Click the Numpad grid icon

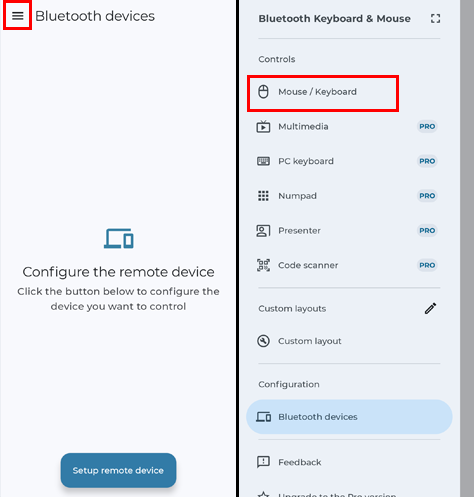(263, 196)
